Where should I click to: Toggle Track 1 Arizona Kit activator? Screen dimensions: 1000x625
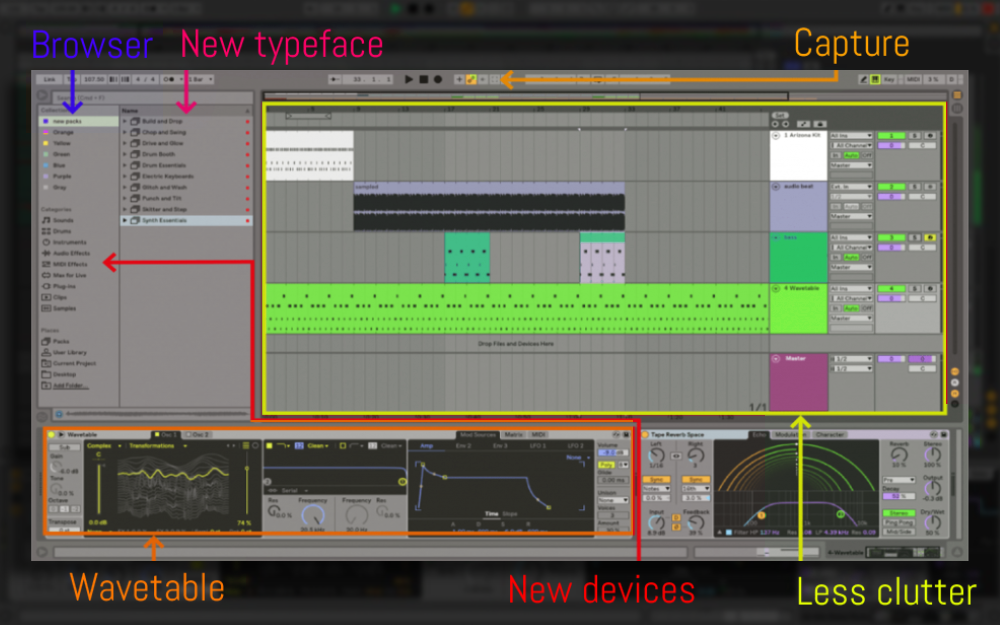point(891,136)
